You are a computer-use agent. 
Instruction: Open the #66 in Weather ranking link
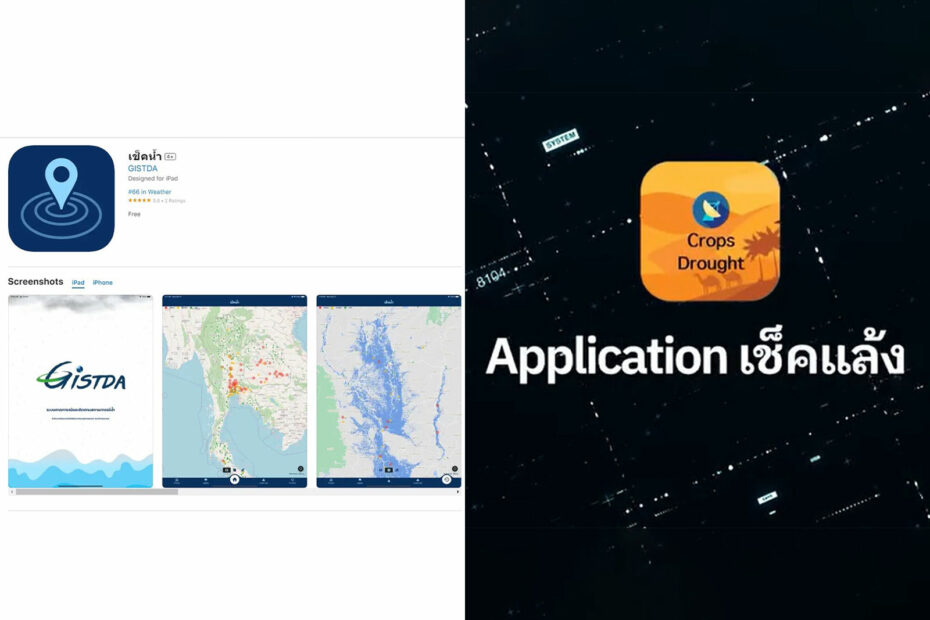click(x=149, y=192)
